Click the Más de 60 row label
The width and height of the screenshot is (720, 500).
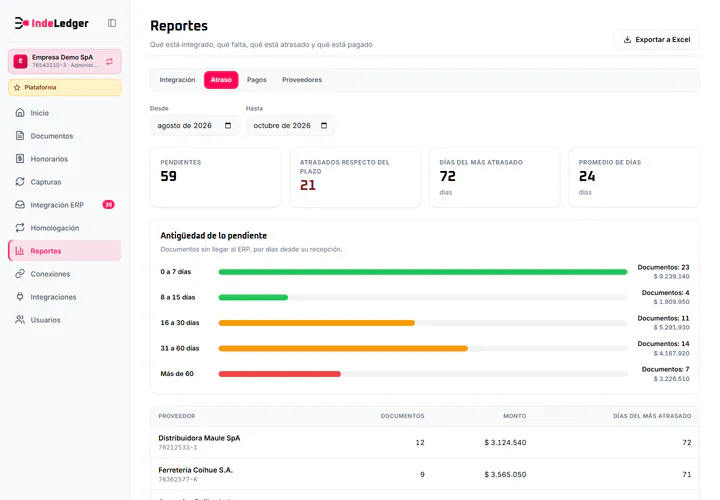(x=177, y=374)
